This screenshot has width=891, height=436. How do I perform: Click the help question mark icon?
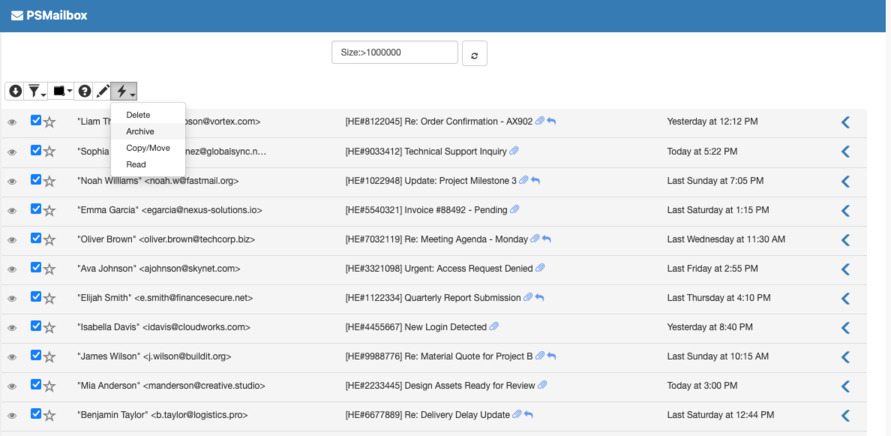pyautogui.click(x=84, y=91)
